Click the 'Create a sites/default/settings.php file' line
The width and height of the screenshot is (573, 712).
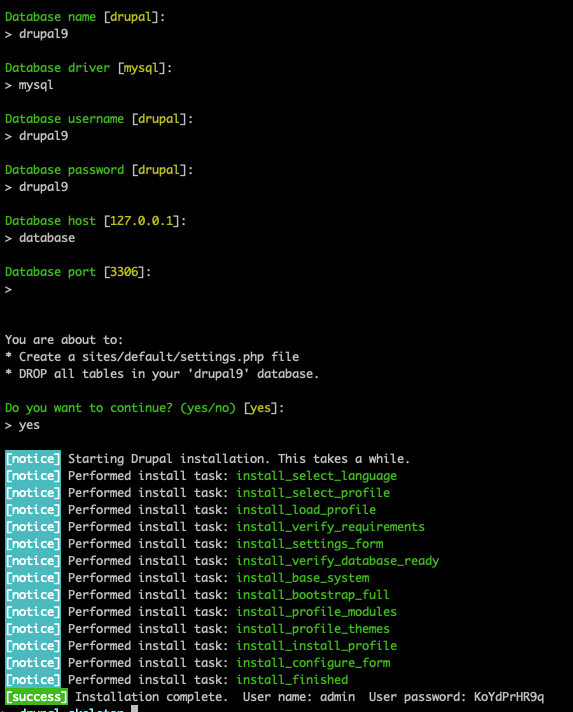point(152,357)
